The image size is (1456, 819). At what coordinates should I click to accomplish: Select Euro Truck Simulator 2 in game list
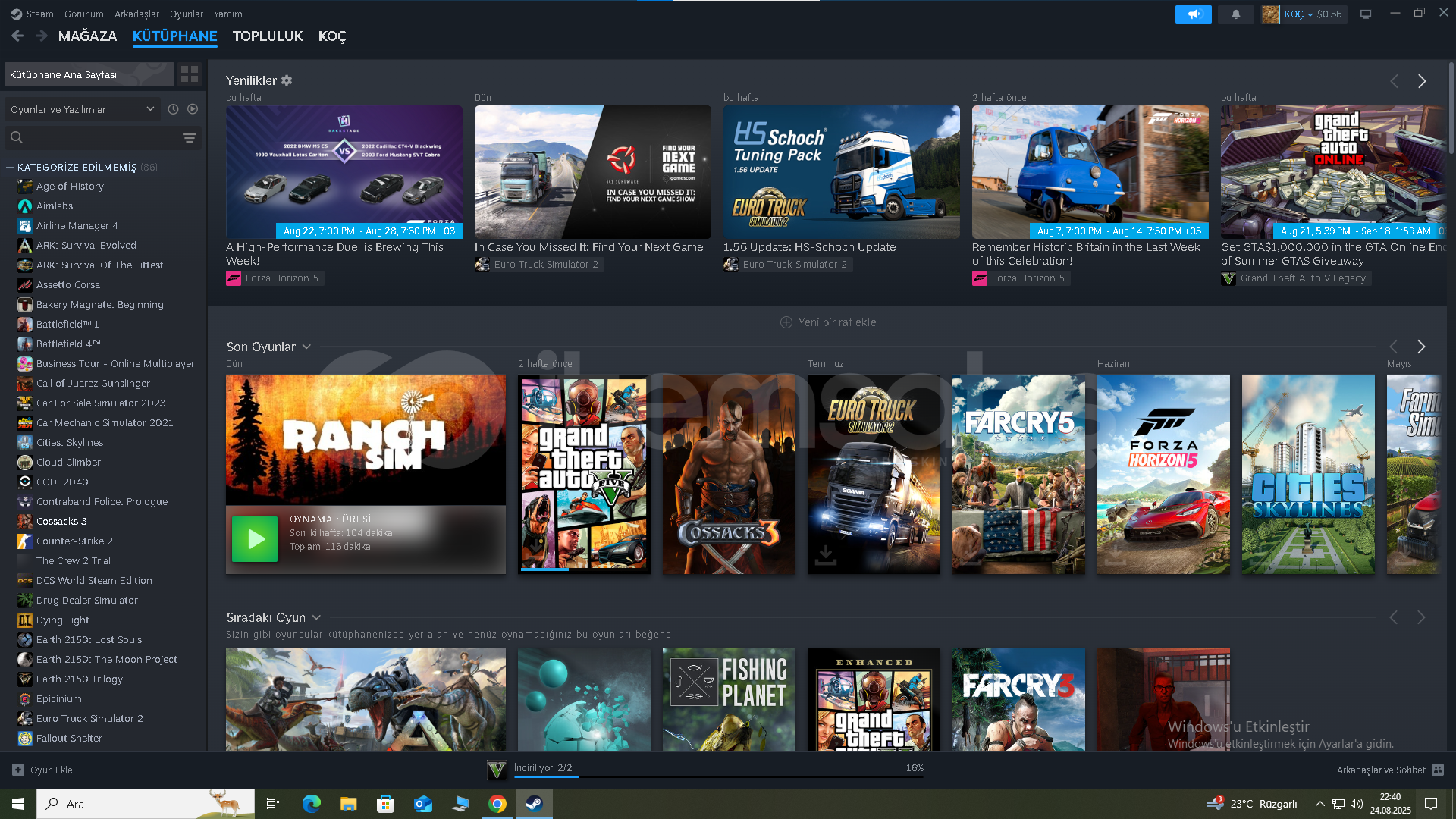point(89,719)
